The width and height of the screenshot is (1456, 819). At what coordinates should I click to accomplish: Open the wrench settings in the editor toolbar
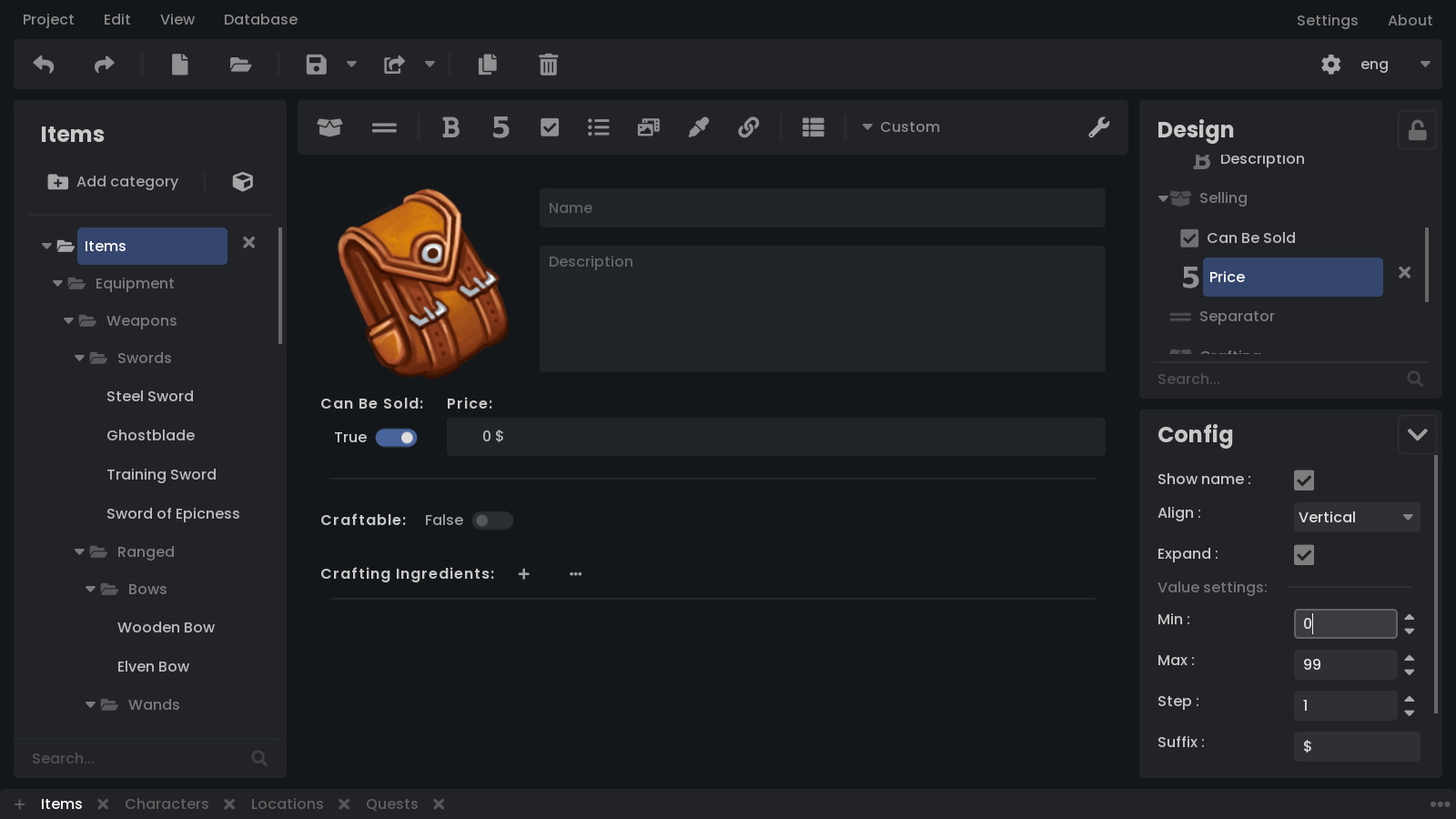(x=1098, y=127)
